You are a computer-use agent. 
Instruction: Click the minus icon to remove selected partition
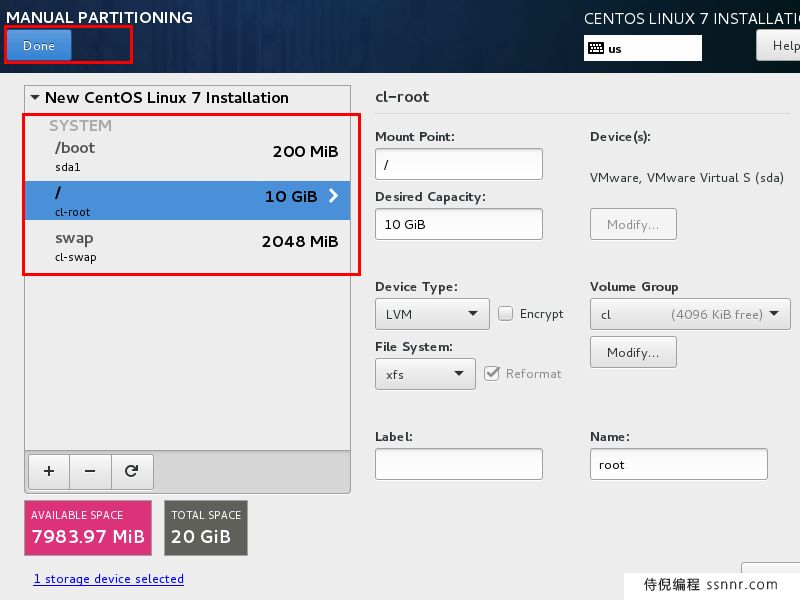click(x=90, y=471)
